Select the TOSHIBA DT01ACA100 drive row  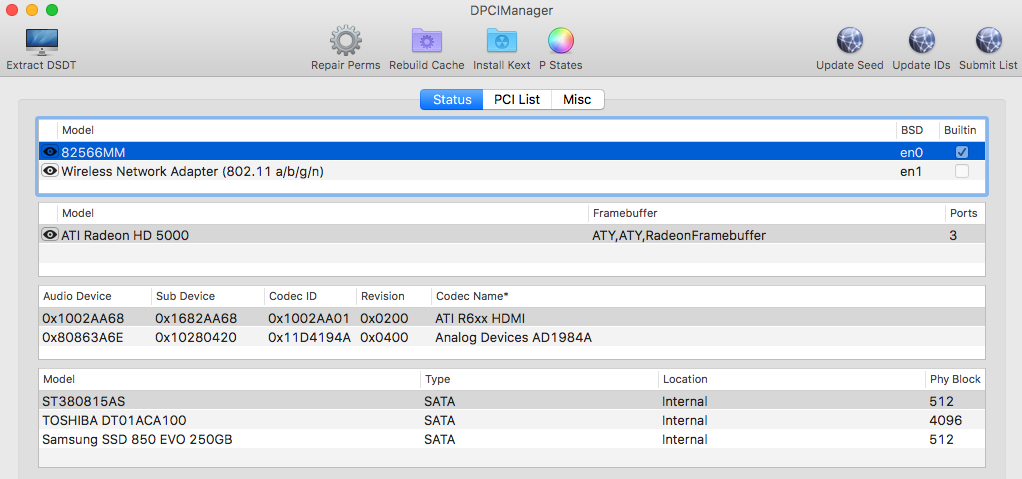(512, 420)
